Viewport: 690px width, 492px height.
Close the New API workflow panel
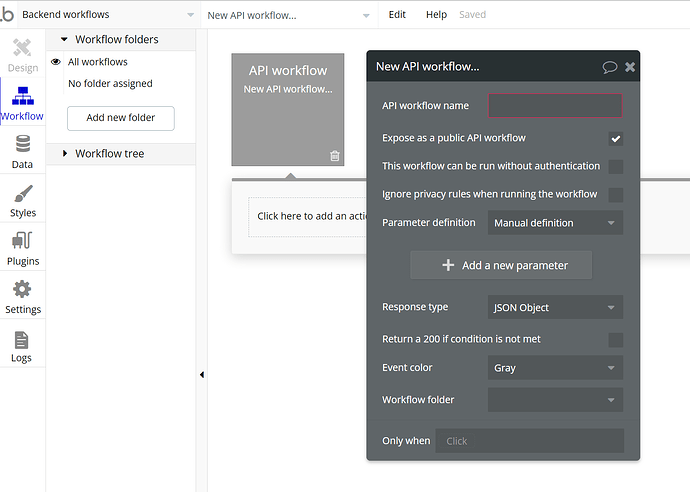coord(630,67)
